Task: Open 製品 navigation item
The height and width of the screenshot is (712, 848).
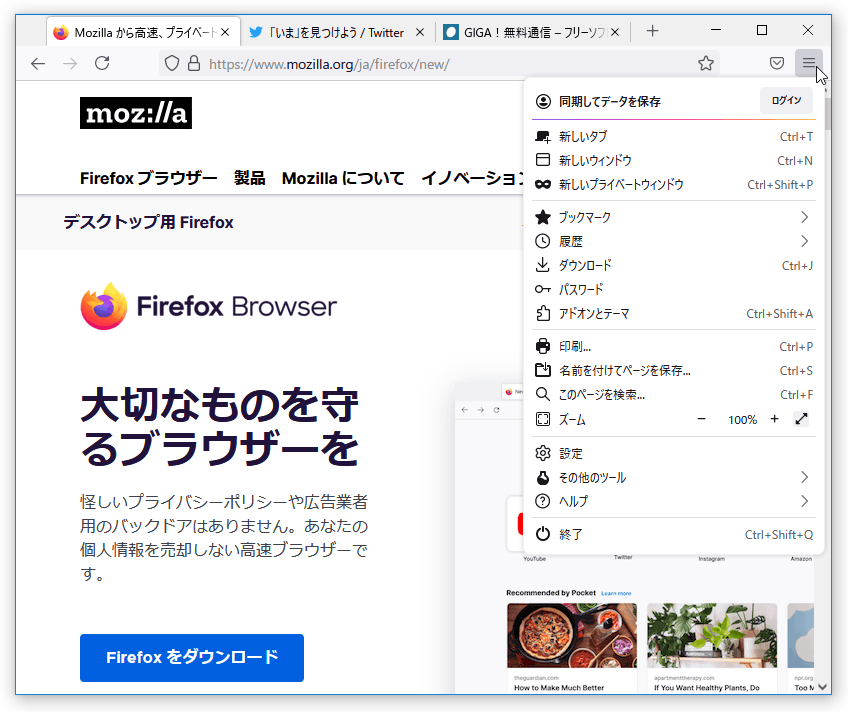Action: 249,178
